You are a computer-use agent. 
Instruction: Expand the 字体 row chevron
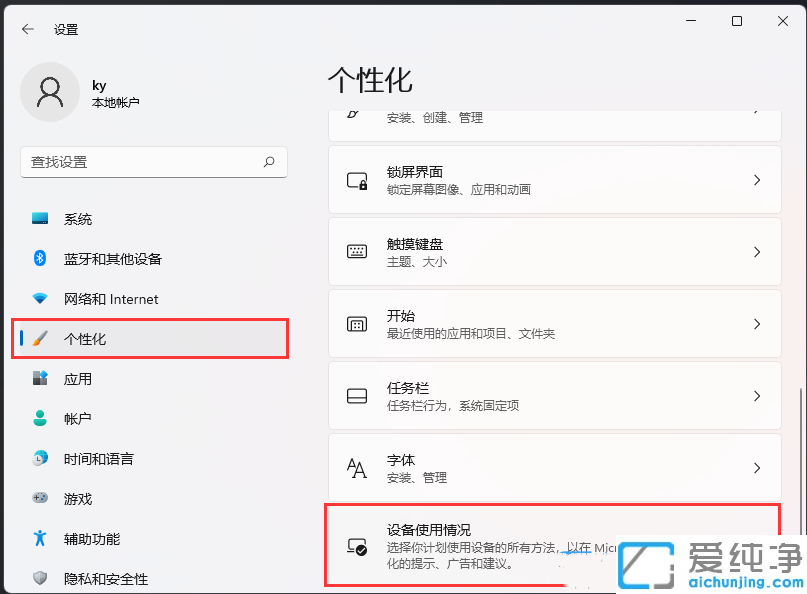[757, 467]
